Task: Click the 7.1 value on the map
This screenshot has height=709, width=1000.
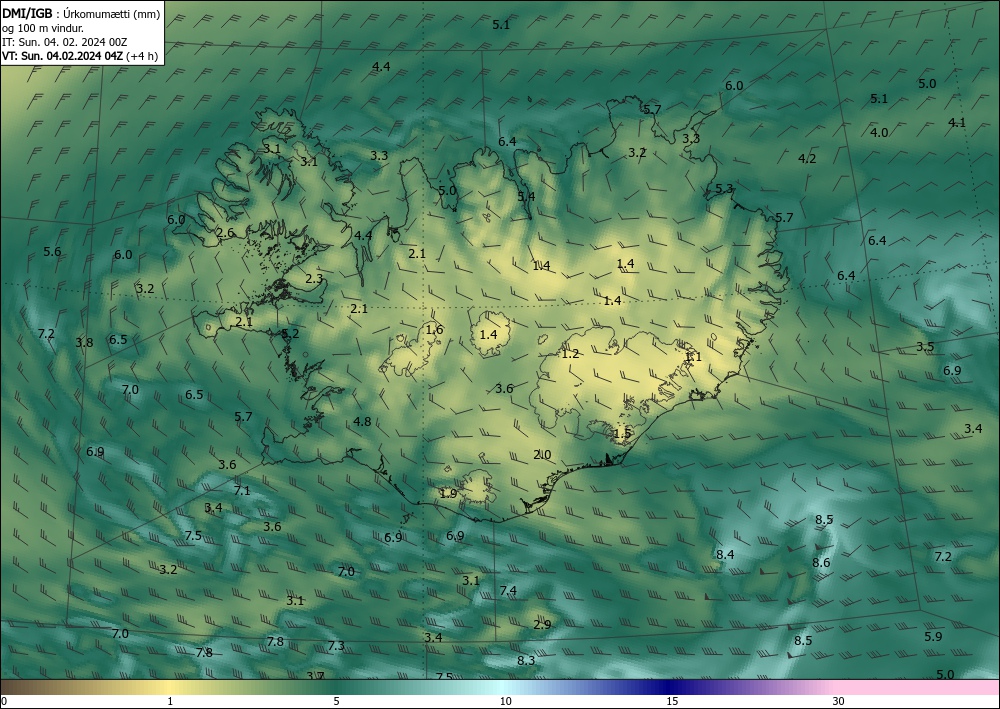Action: click(x=242, y=490)
